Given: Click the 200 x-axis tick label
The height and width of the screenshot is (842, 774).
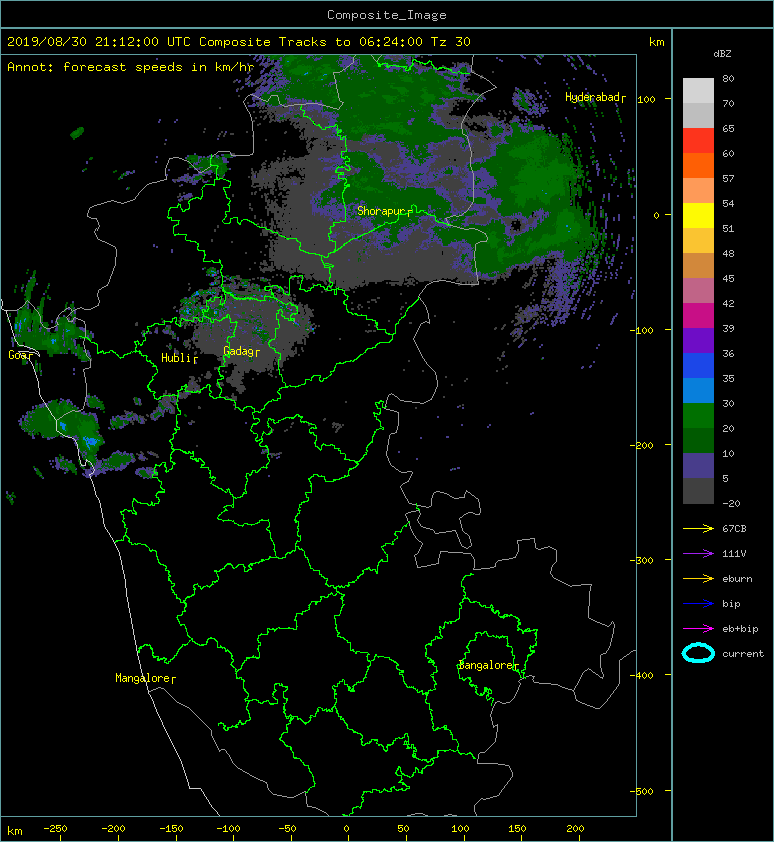Looking at the screenshot, I should pos(575,829).
